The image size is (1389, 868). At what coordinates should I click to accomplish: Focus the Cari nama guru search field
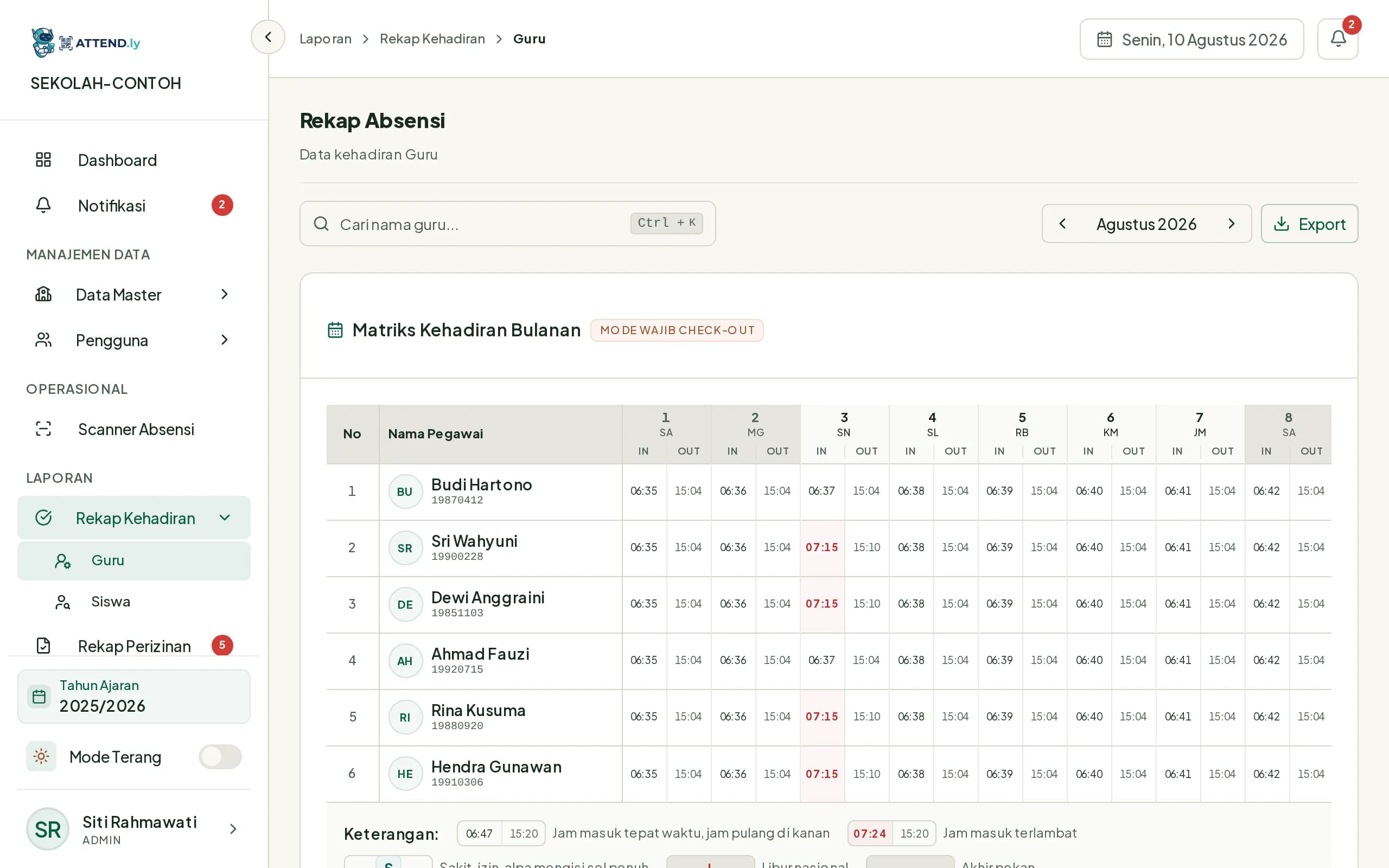click(x=507, y=224)
